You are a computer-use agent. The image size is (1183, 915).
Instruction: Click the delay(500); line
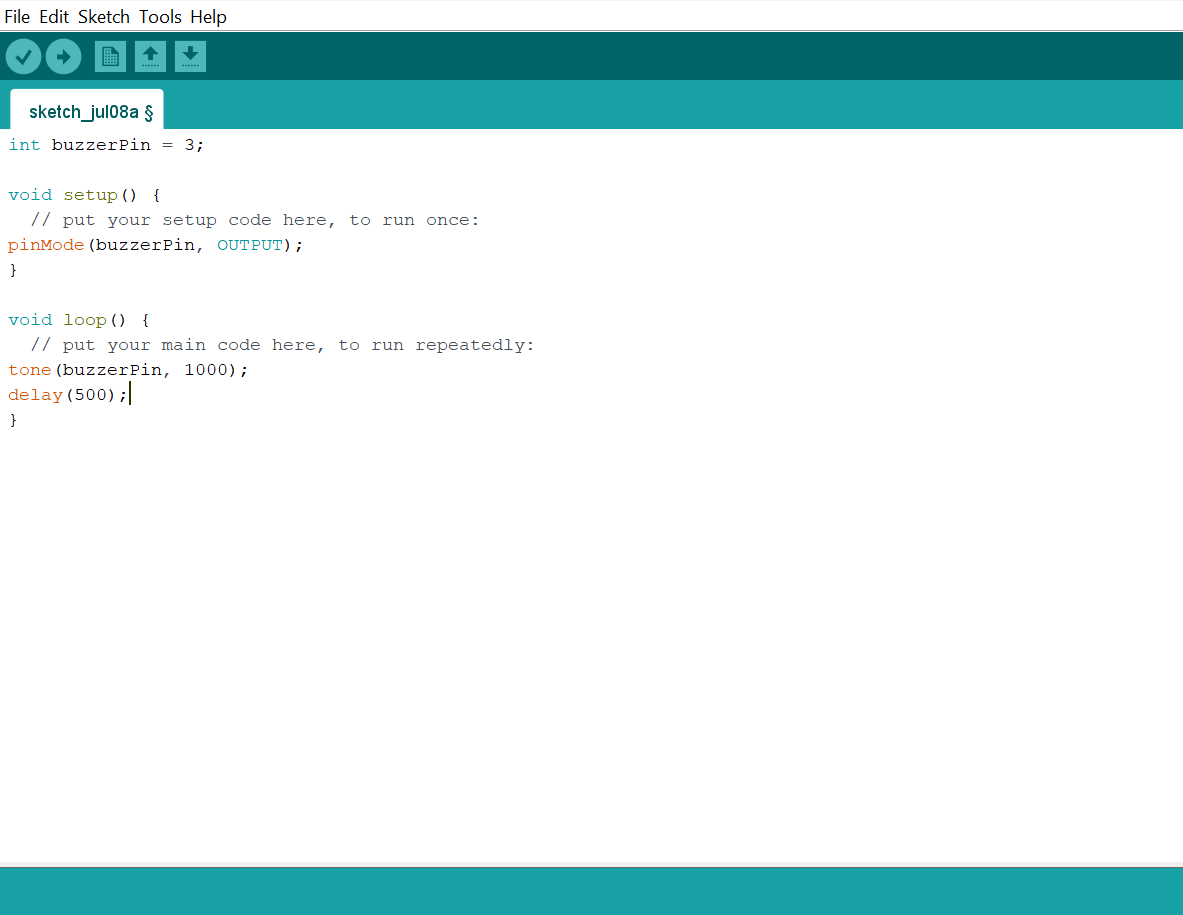point(68,395)
